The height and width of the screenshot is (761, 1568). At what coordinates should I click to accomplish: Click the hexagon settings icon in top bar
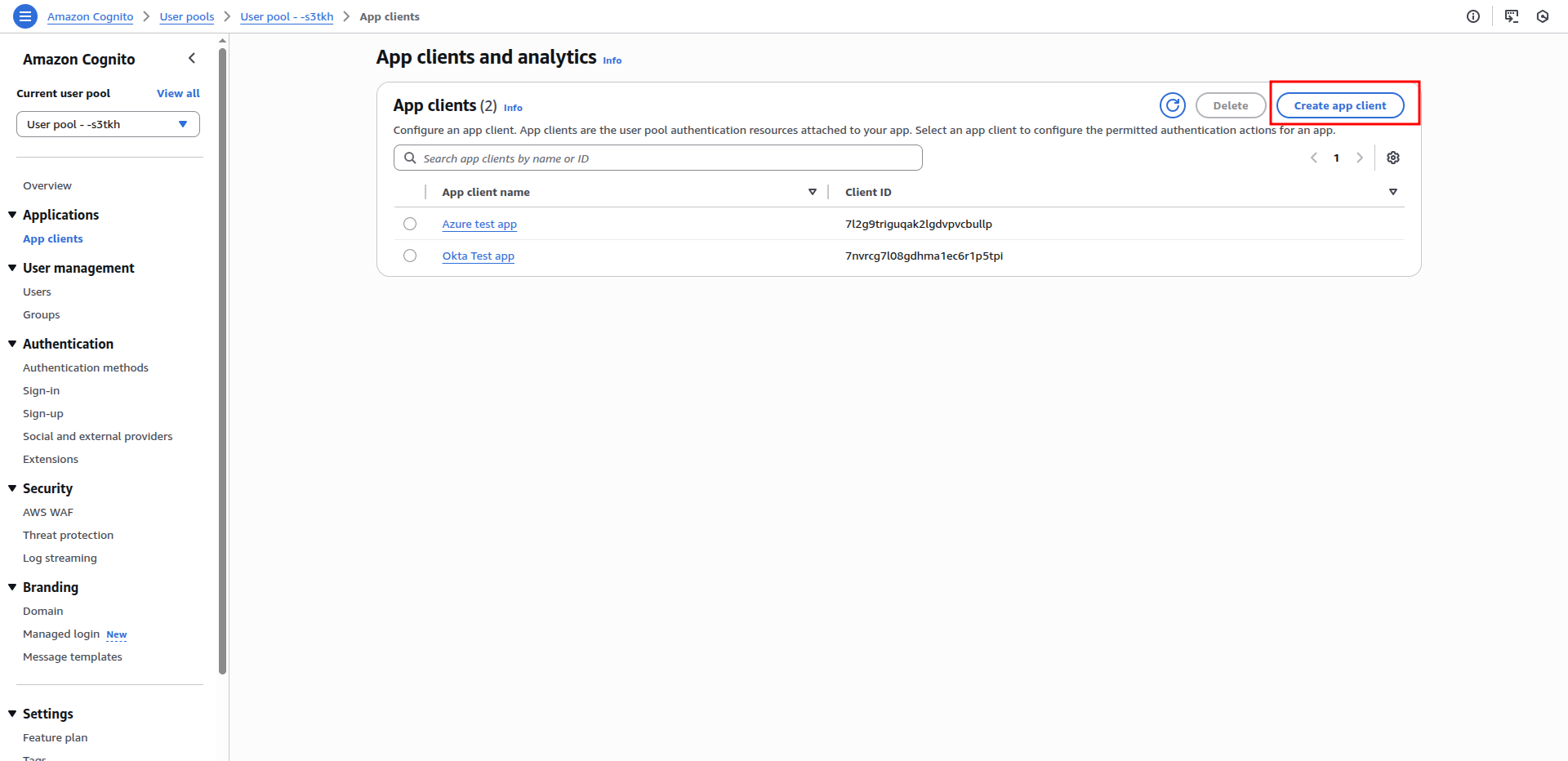pos(1543,16)
